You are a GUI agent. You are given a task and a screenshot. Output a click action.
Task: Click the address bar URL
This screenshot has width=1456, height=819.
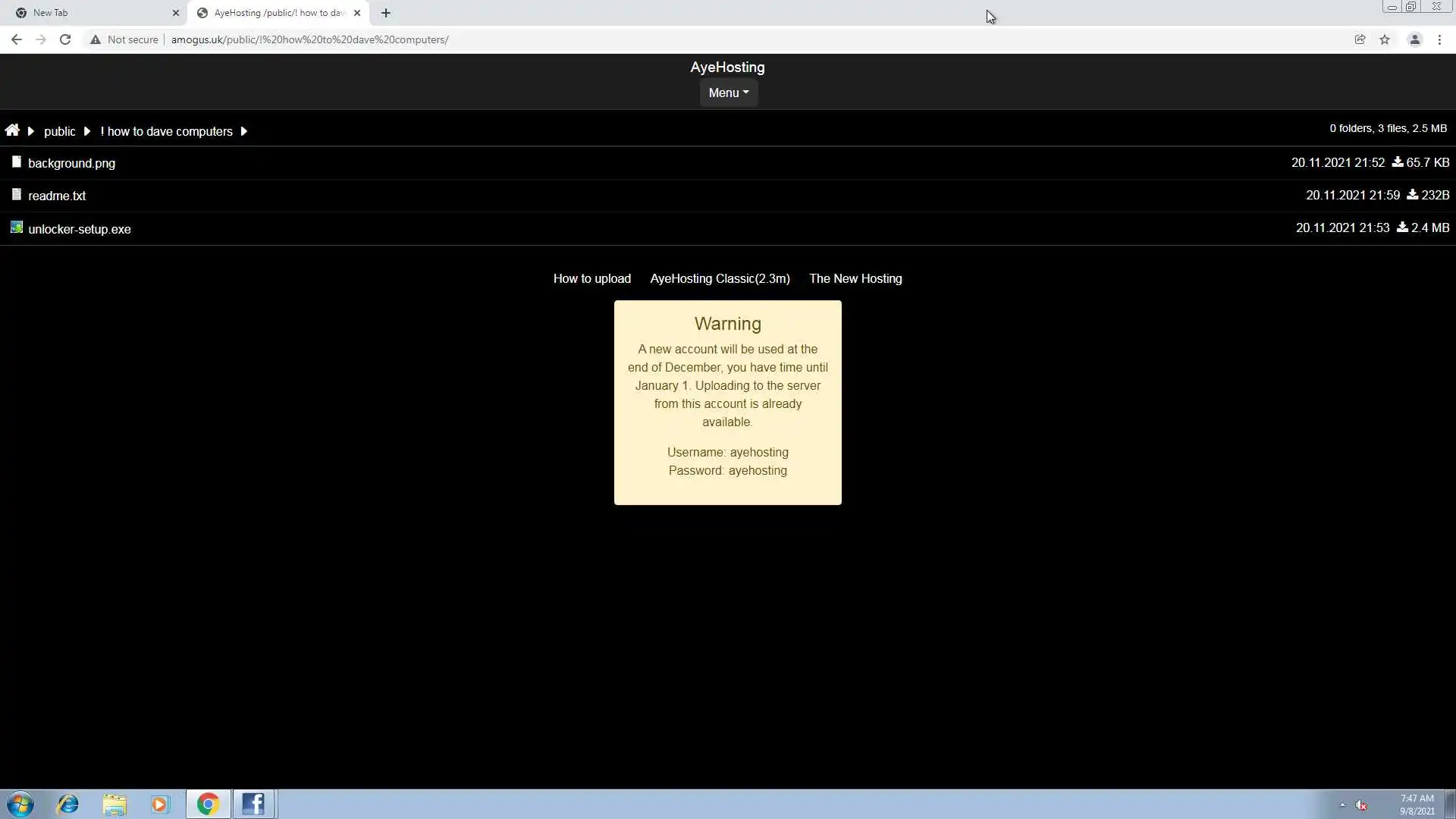309,39
